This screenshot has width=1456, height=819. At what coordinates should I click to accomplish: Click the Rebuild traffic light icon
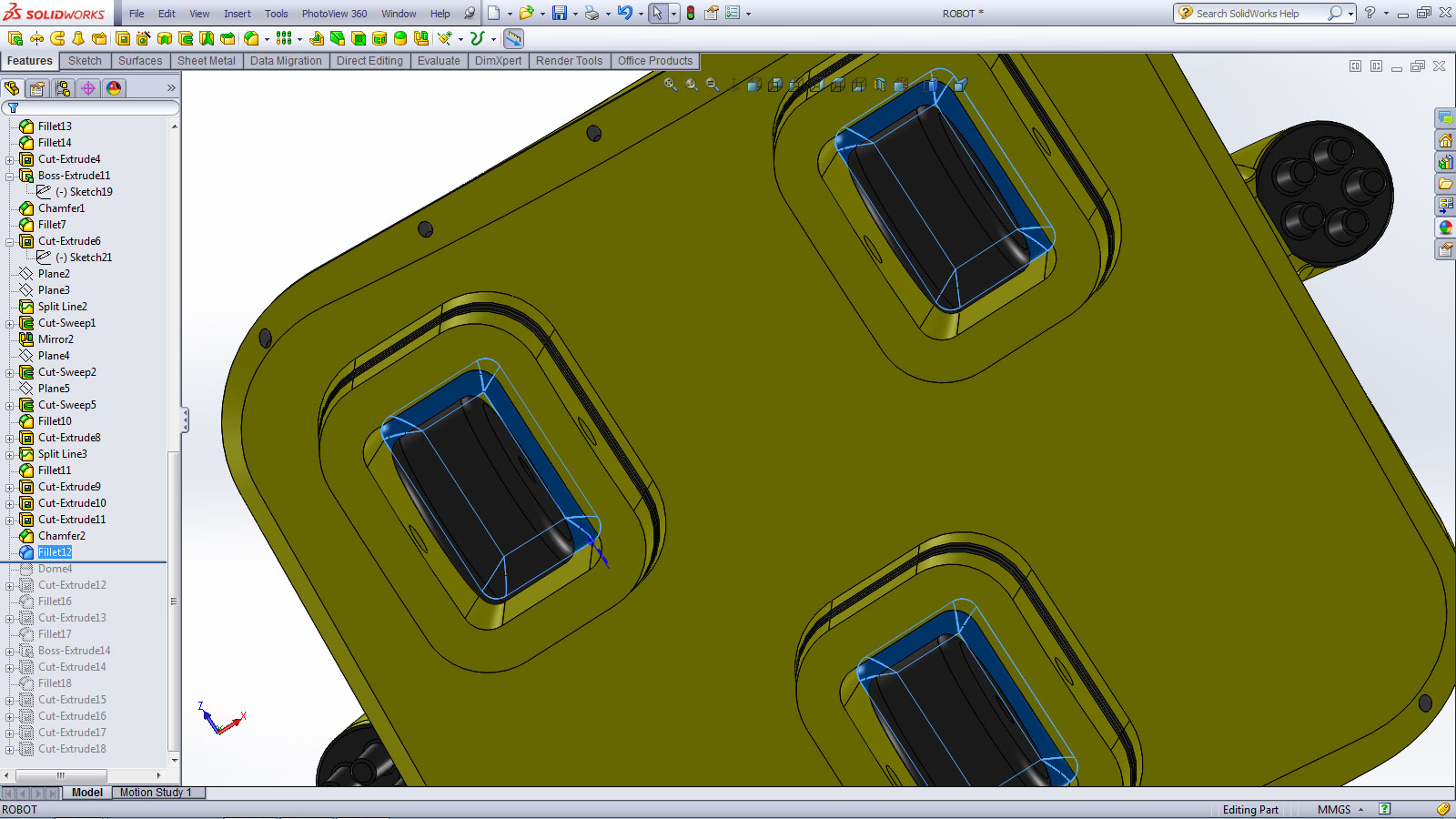point(691,13)
